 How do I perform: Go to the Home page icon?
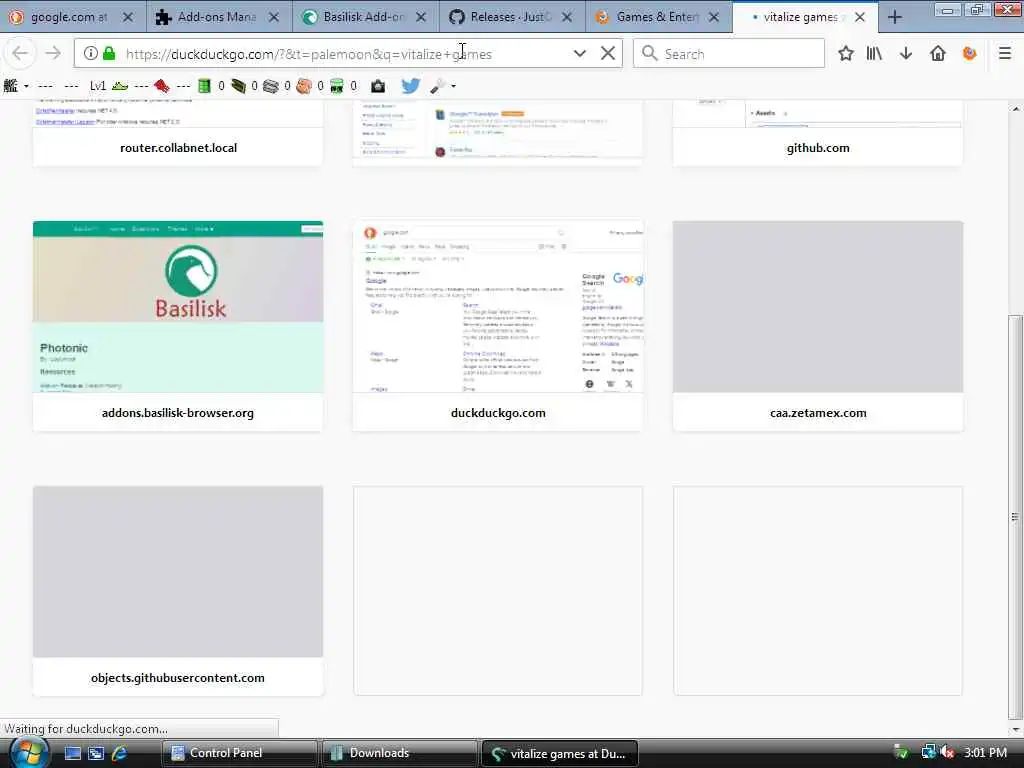(x=938, y=54)
